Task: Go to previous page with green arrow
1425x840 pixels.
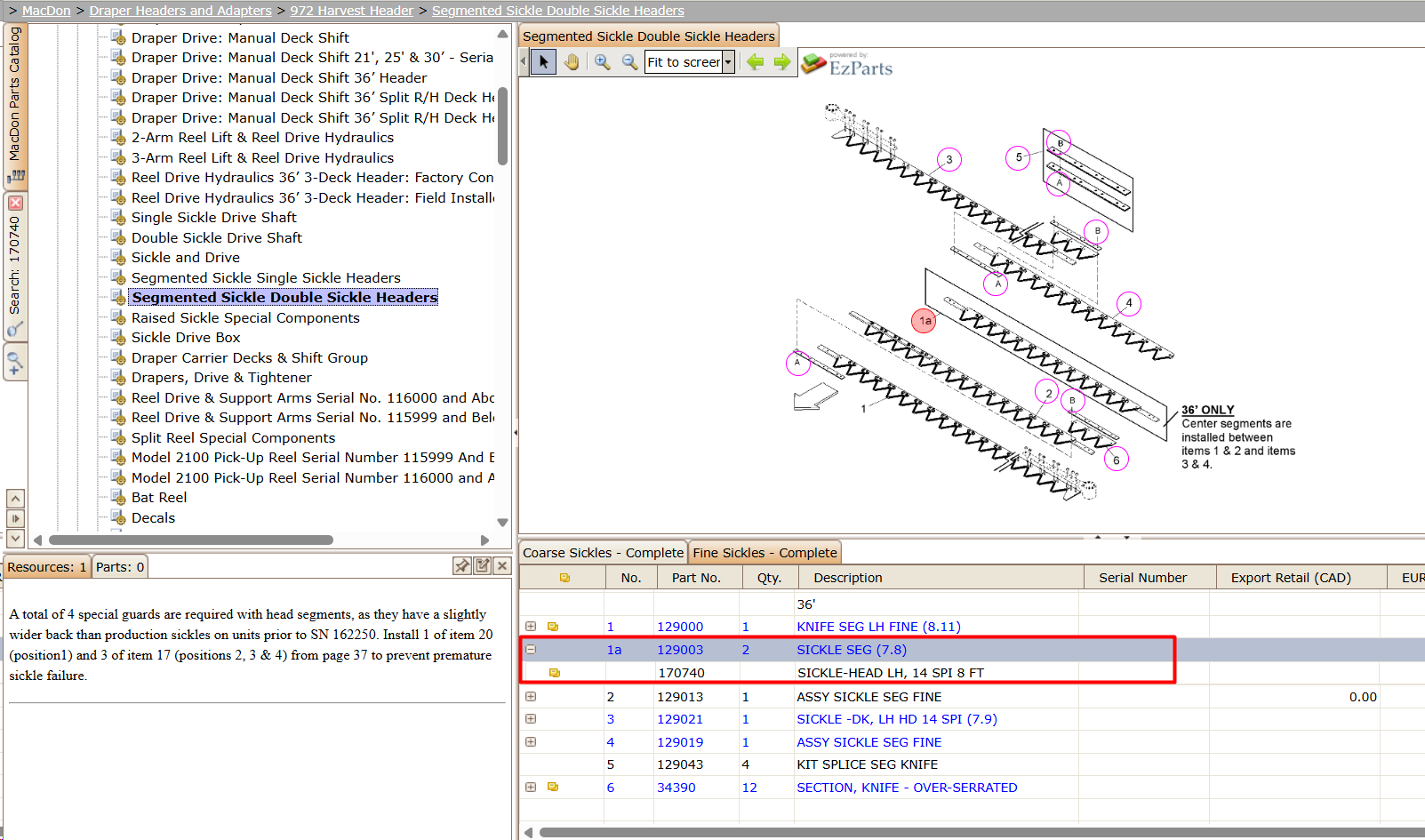Action: 756,62
